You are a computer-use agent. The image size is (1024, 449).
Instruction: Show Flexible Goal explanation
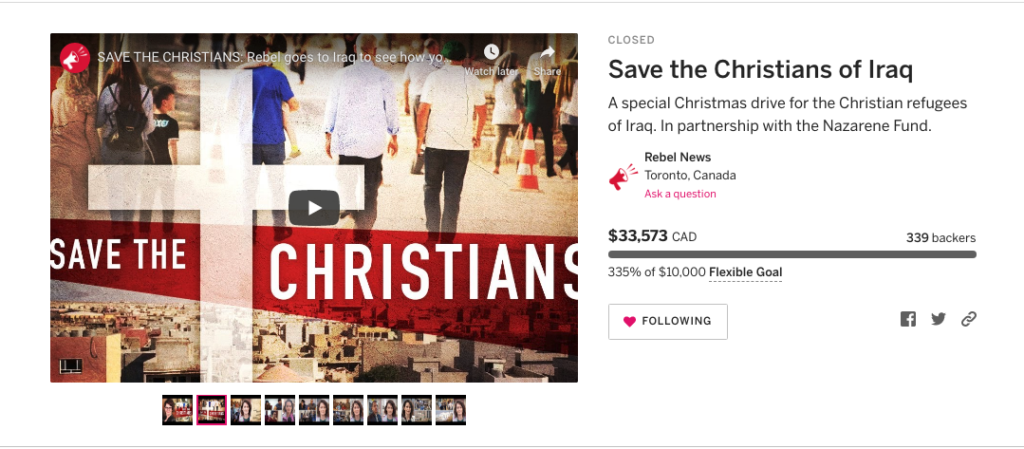(x=745, y=272)
